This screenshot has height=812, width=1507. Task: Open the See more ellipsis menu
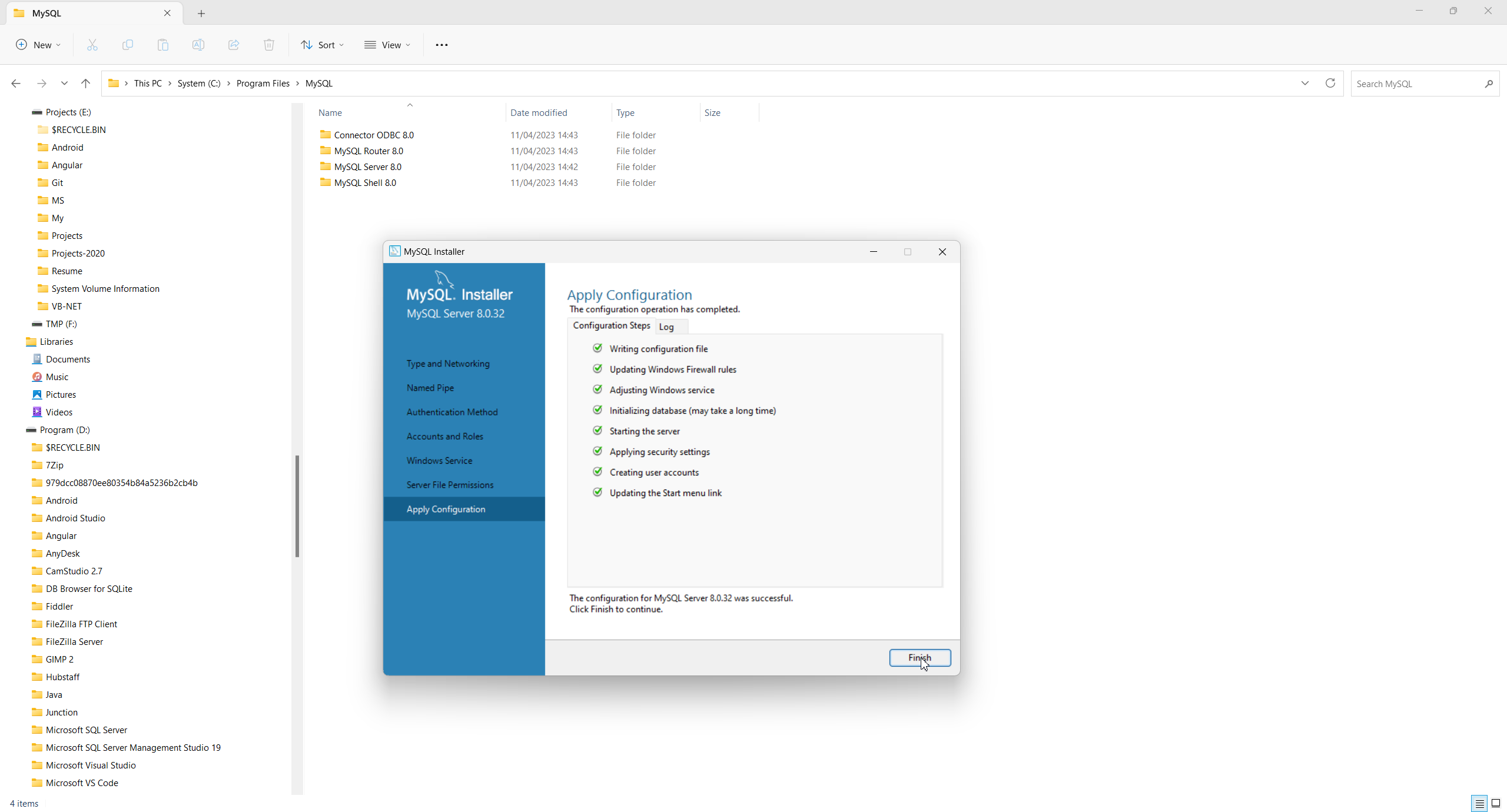pos(442,45)
